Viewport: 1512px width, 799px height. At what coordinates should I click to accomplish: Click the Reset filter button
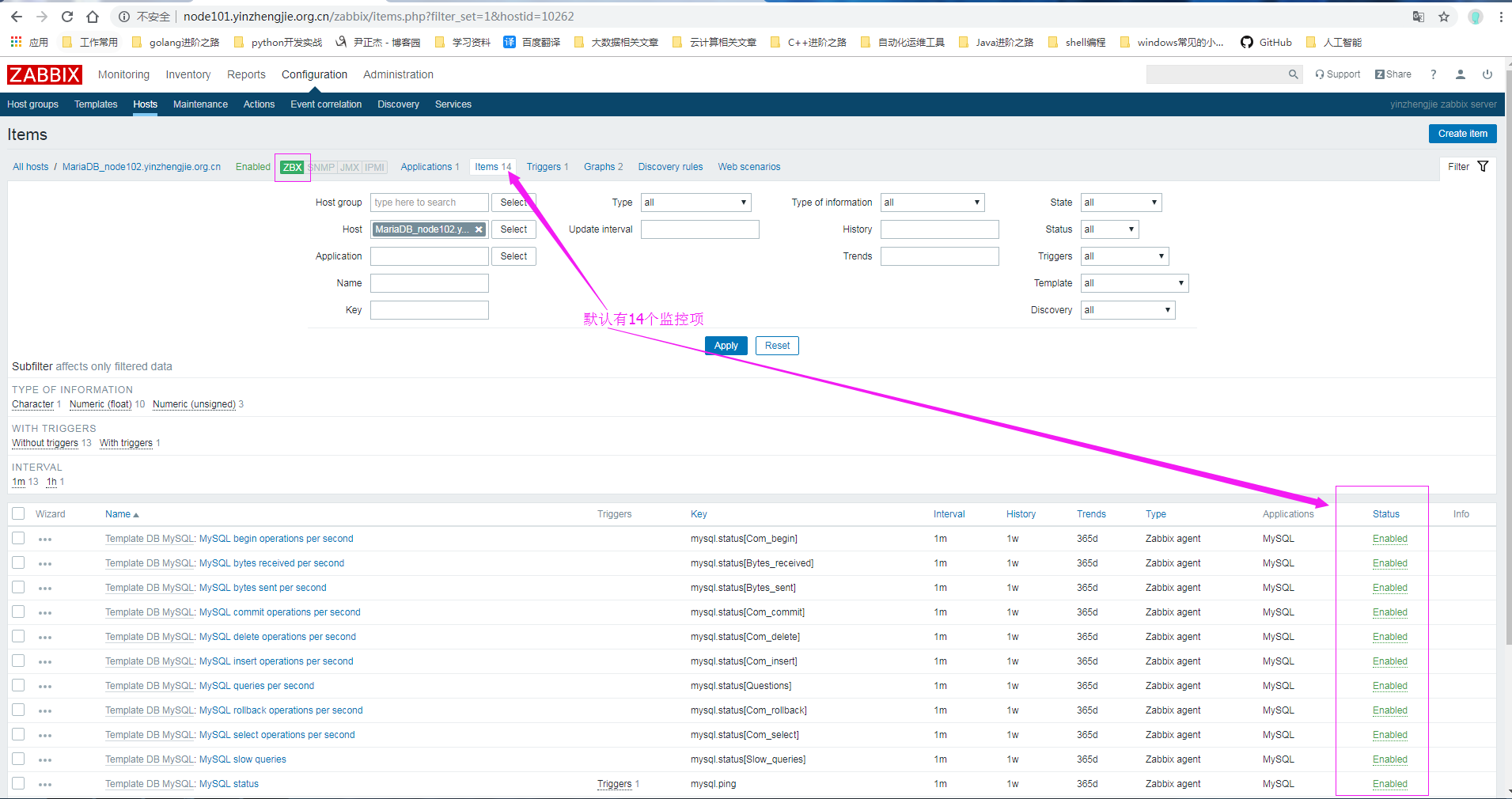pyautogui.click(x=777, y=346)
